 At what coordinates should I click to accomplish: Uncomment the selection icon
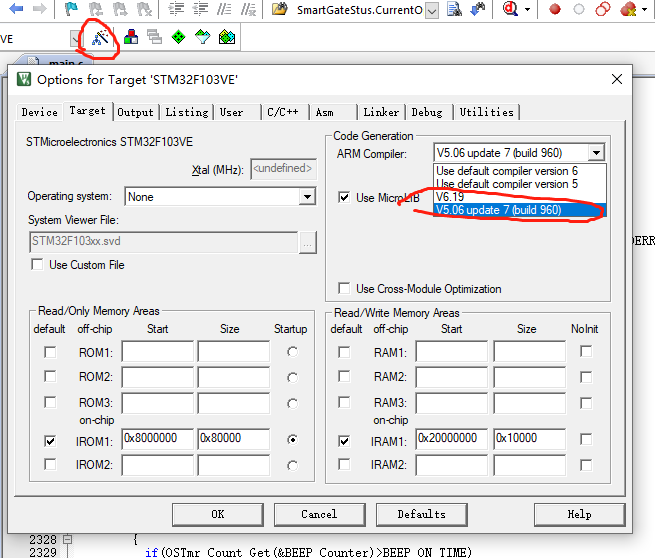point(249,9)
